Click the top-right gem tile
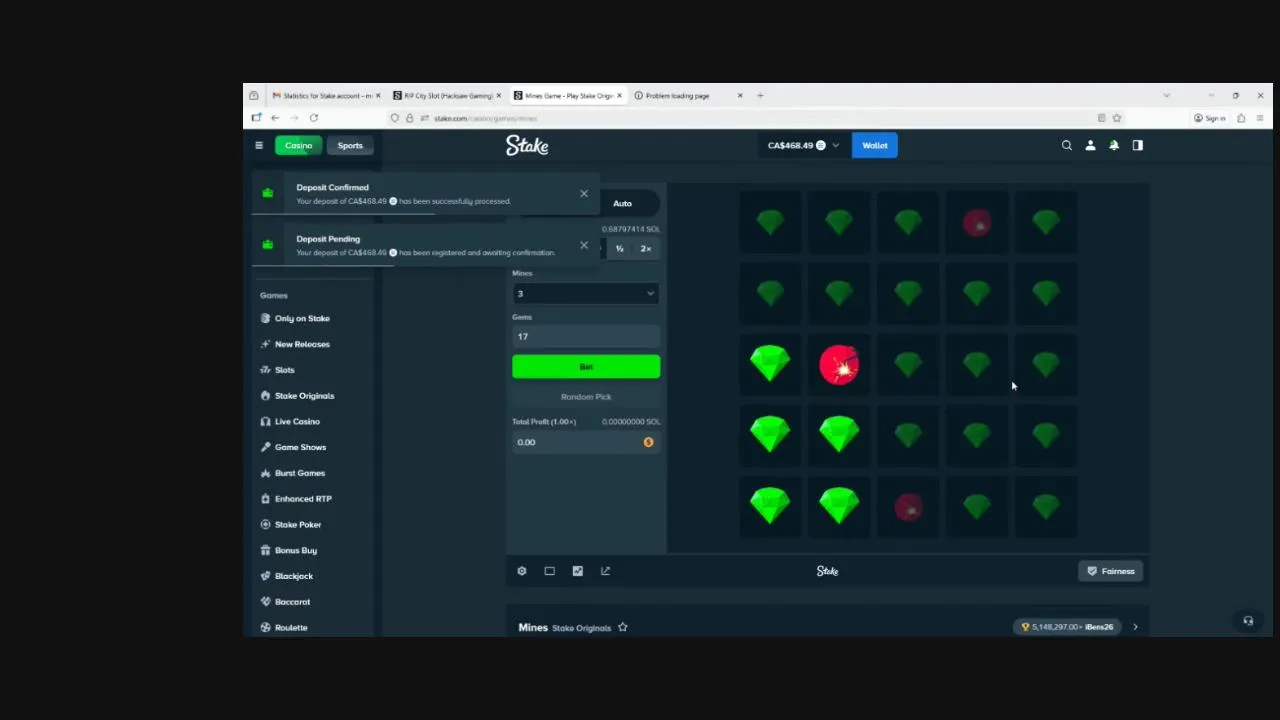 pos(1046,223)
